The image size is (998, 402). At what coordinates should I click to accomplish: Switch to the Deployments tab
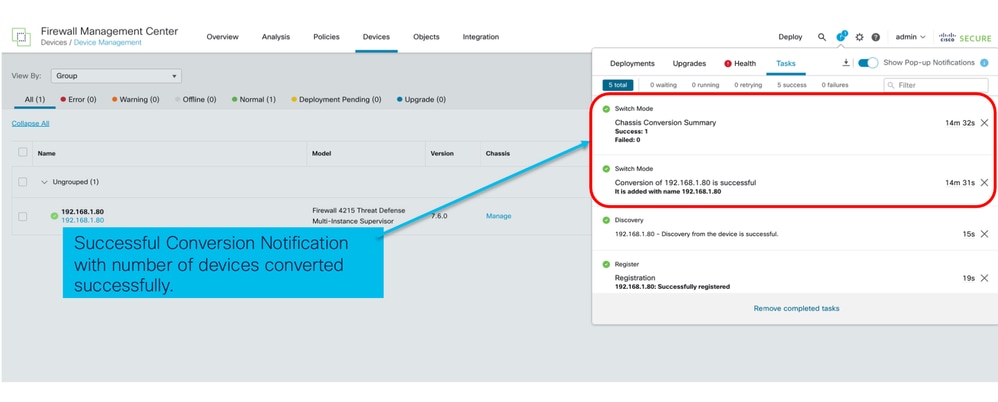tap(632, 64)
